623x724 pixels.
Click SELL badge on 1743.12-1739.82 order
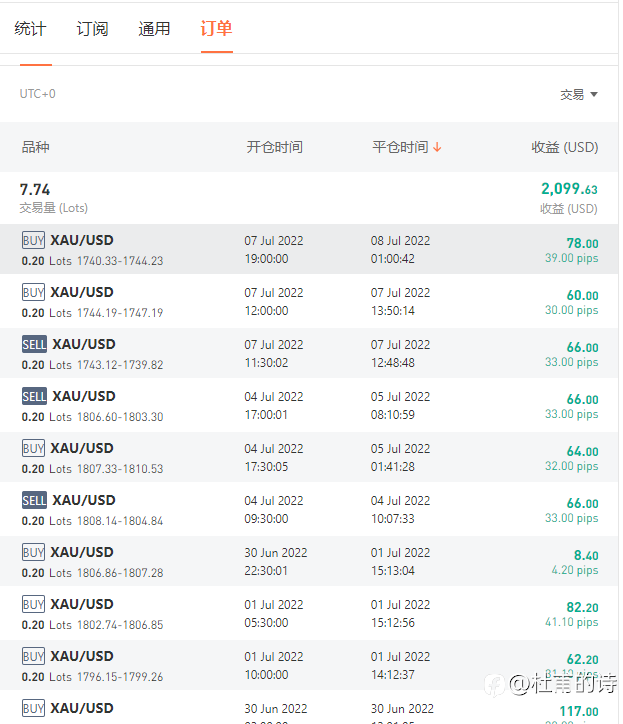34,345
